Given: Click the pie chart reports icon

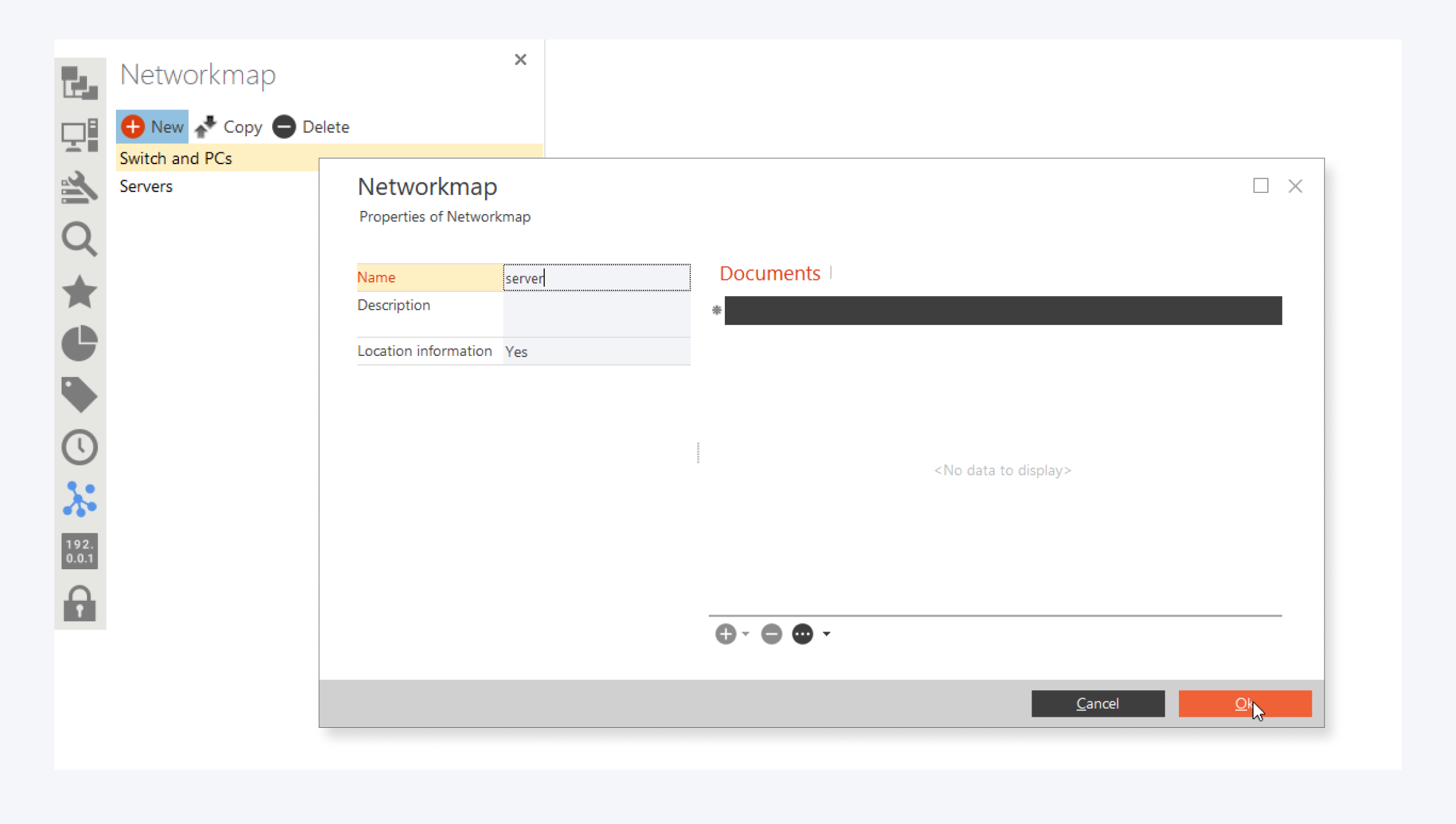Looking at the screenshot, I should point(80,343).
